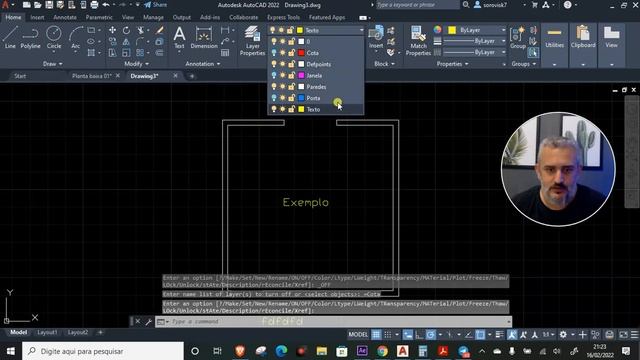The width and height of the screenshot is (640, 360).
Task: Toggle polar tracking in the status bar
Action: (x=431, y=335)
